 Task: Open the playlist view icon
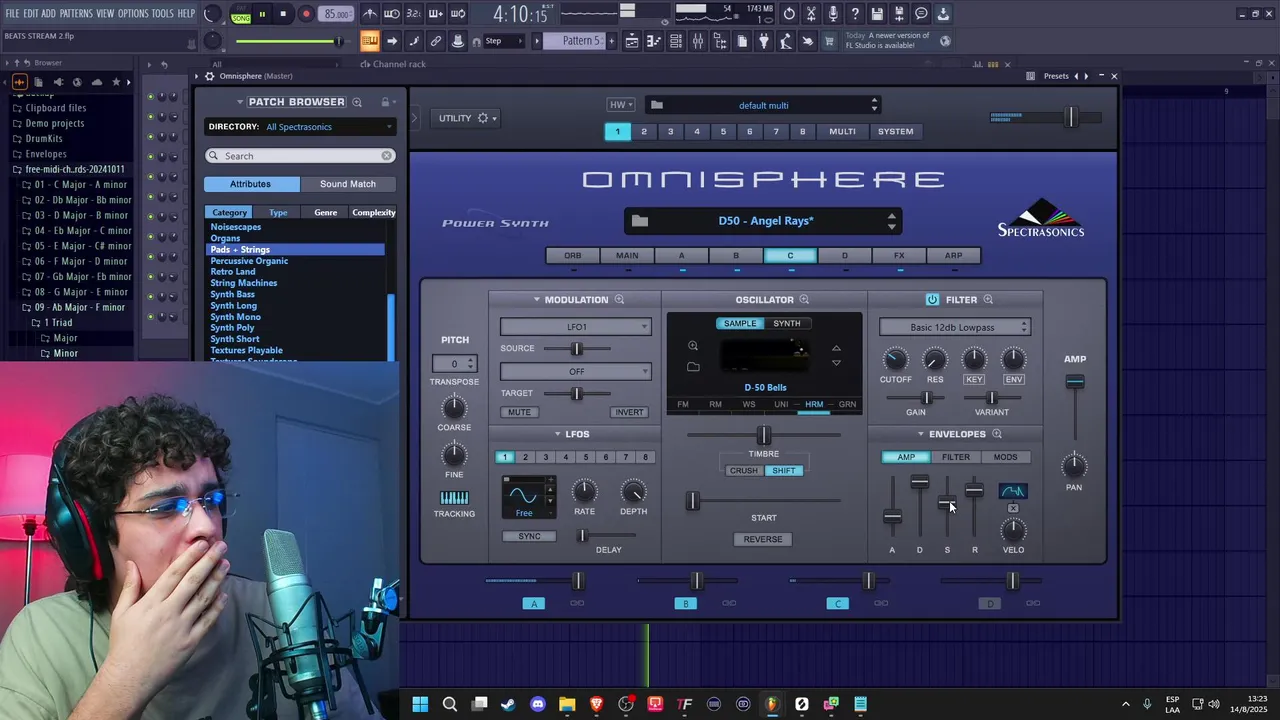[632, 41]
